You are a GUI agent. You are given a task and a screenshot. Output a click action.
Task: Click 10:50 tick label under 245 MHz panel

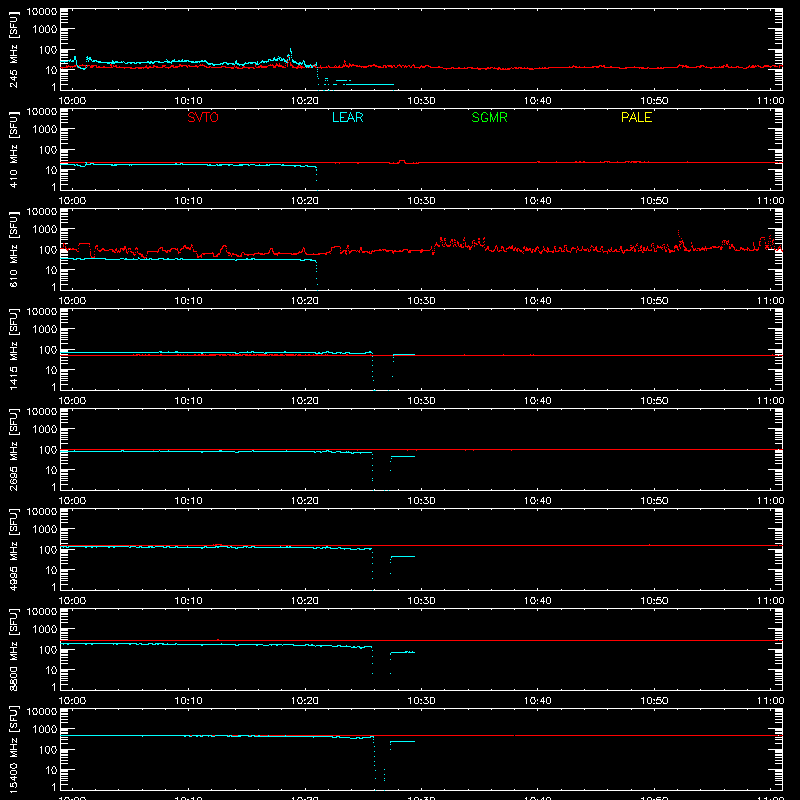(x=654, y=101)
